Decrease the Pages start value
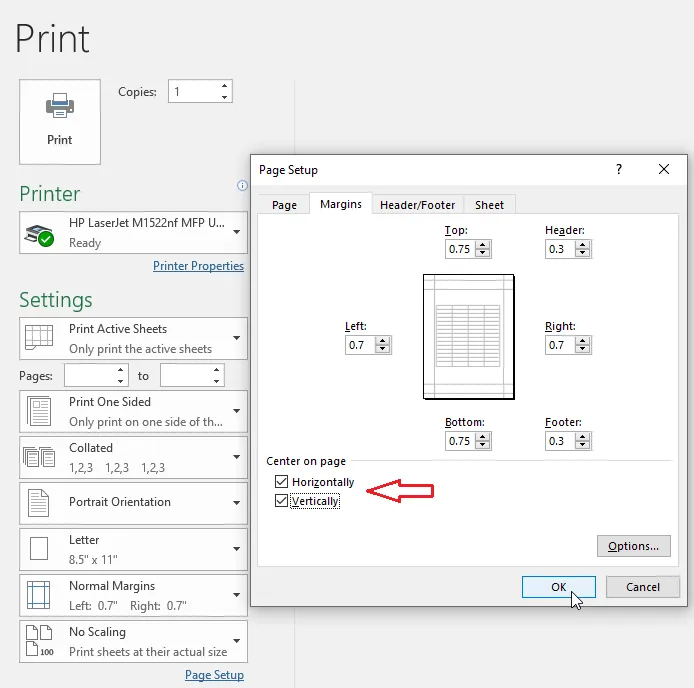Viewport: 694px width, 688px height. [x=120, y=381]
